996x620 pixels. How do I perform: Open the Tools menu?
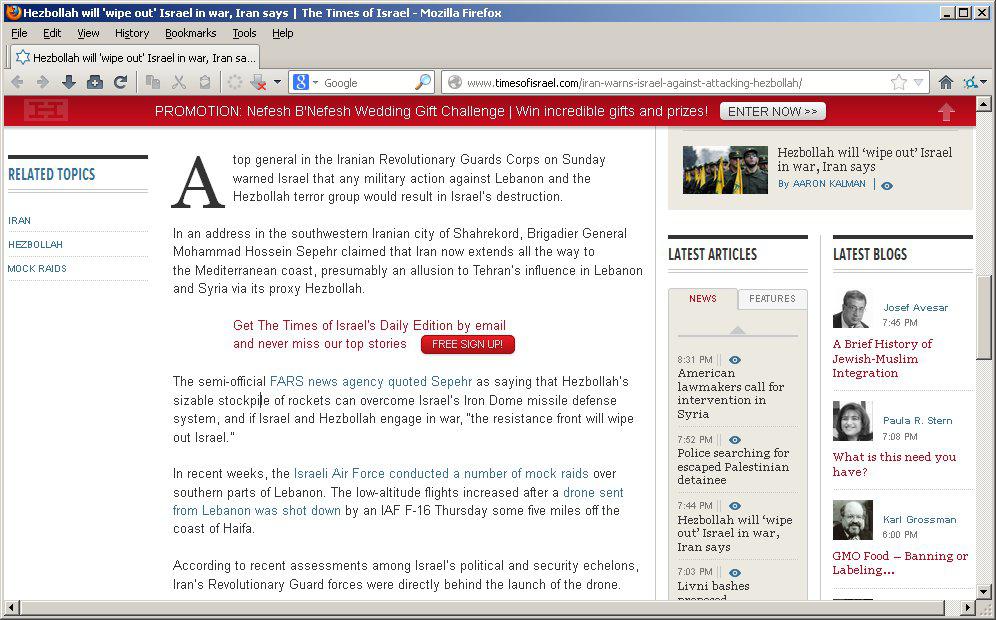(245, 33)
